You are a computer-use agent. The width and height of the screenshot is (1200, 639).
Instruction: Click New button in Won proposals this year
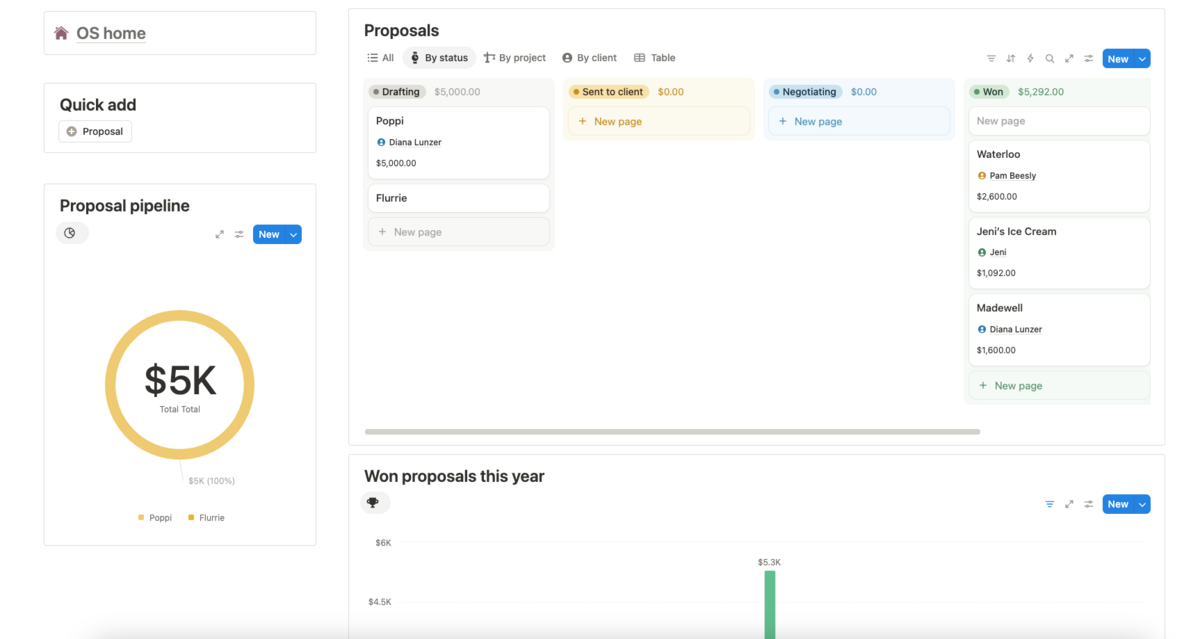pyautogui.click(x=1118, y=504)
